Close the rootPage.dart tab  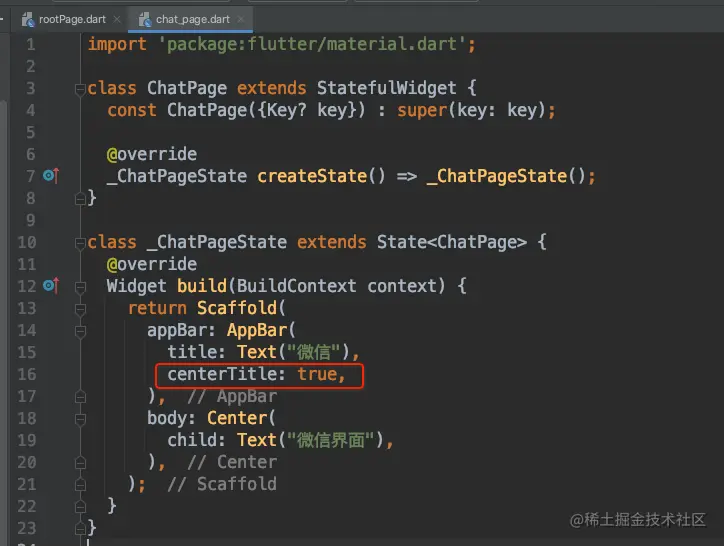point(117,19)
